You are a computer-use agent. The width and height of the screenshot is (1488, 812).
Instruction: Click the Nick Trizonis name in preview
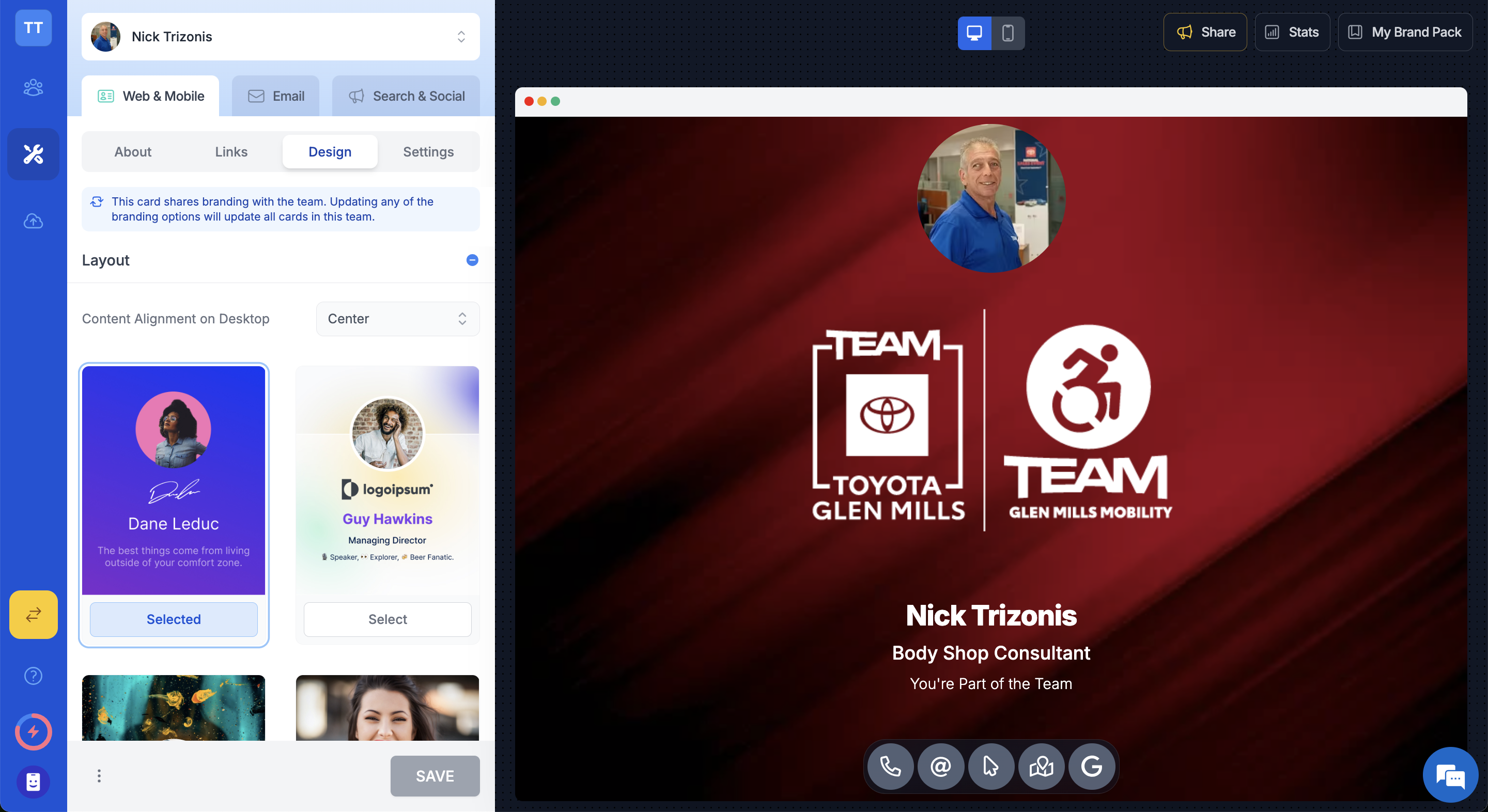[x=991, y=615]
